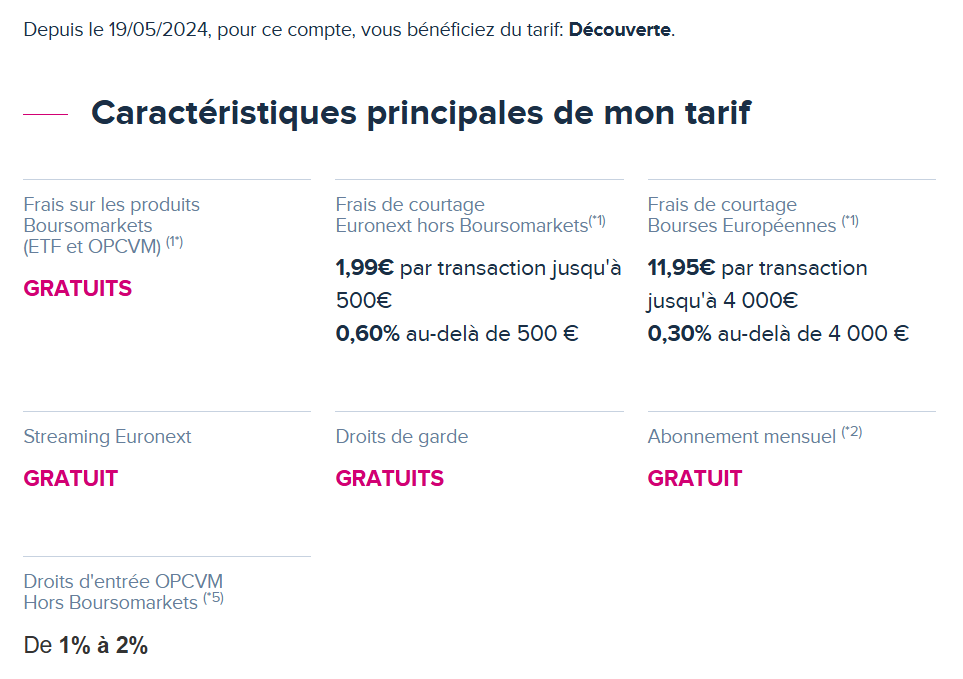This screenshot has width=963, height=679.
Task: Click the De 1% à 2% value
Action: (85, 645)
